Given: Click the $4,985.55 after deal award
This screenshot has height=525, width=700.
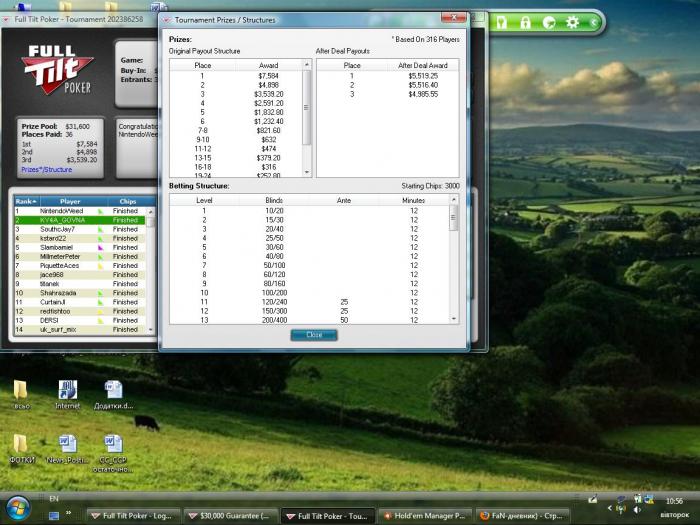Looking at the screenshot, I should click(x=423, y=94).
